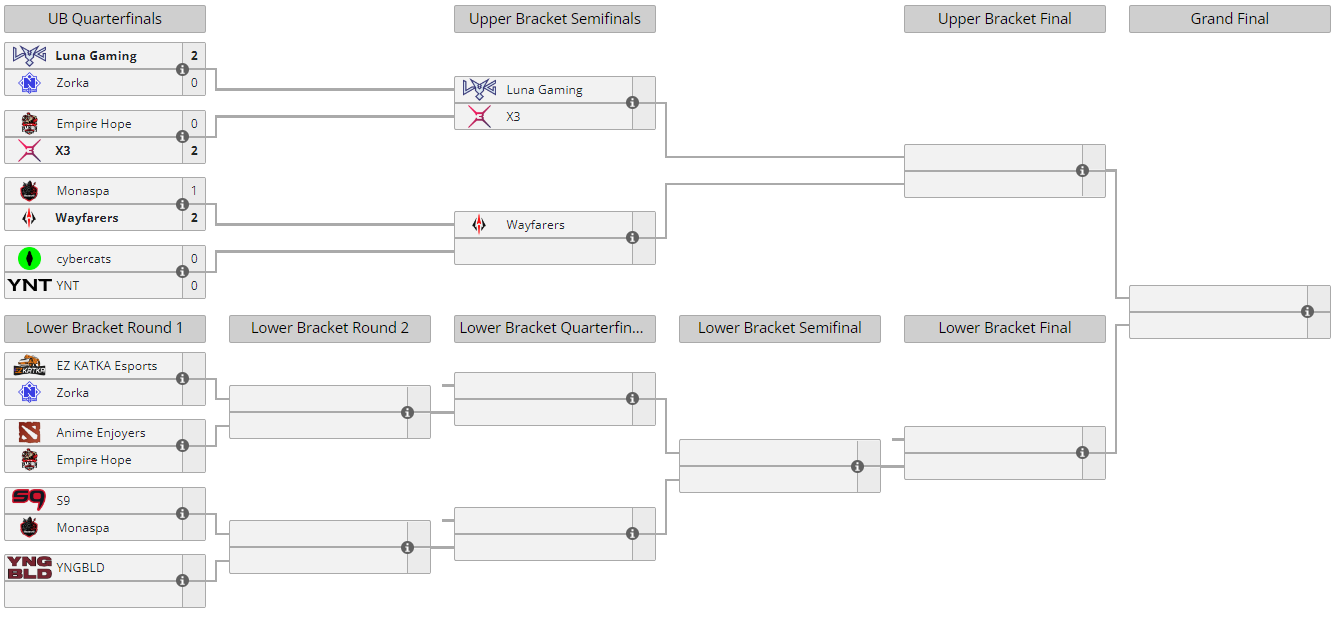The height and width of the screenshot is (617, 1337).
Task: Open the Anime Enjoyers team name
Action: [x=101, y=433]
